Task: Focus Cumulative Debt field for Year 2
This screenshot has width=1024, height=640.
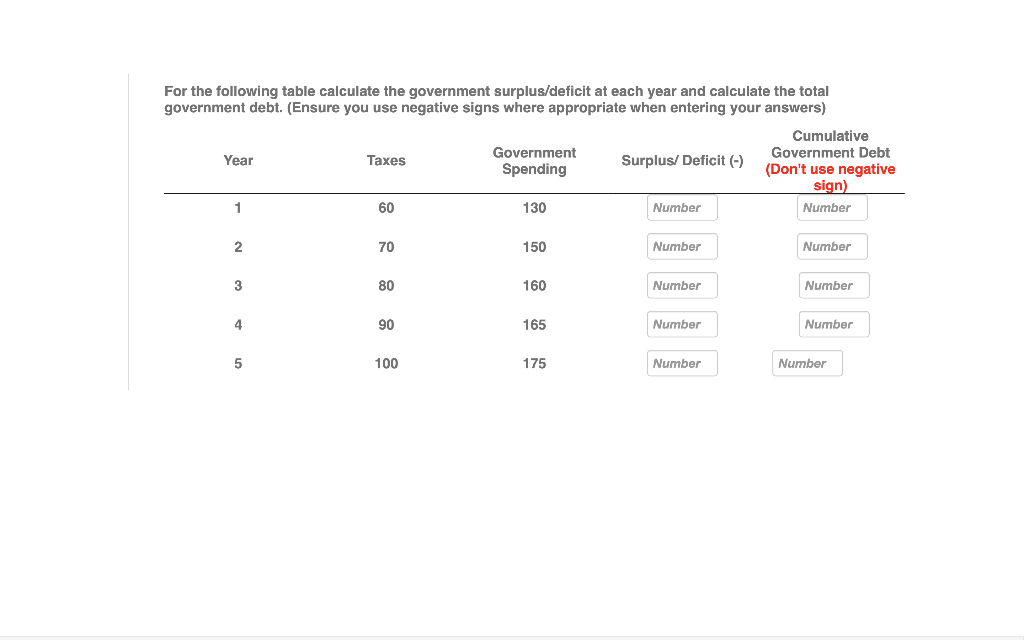Action: click(x=832, y=247)
